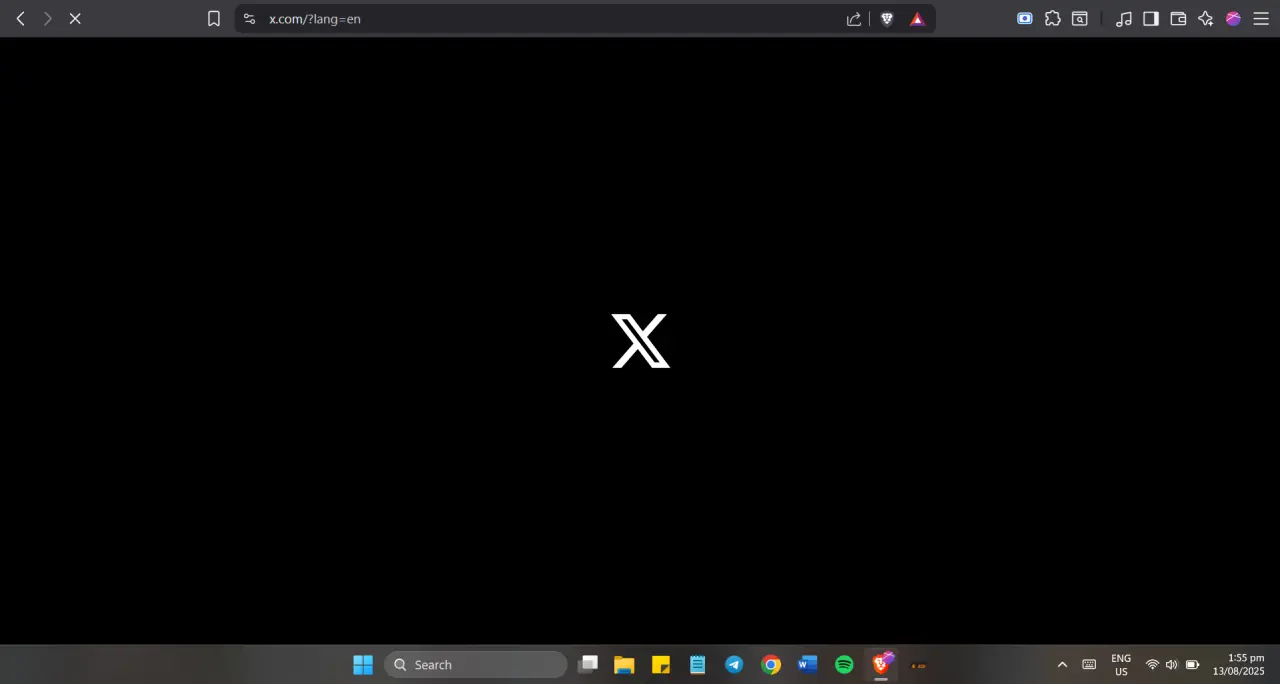
Task: Expand the hidden system tray icons
Action: point(1062,665)
